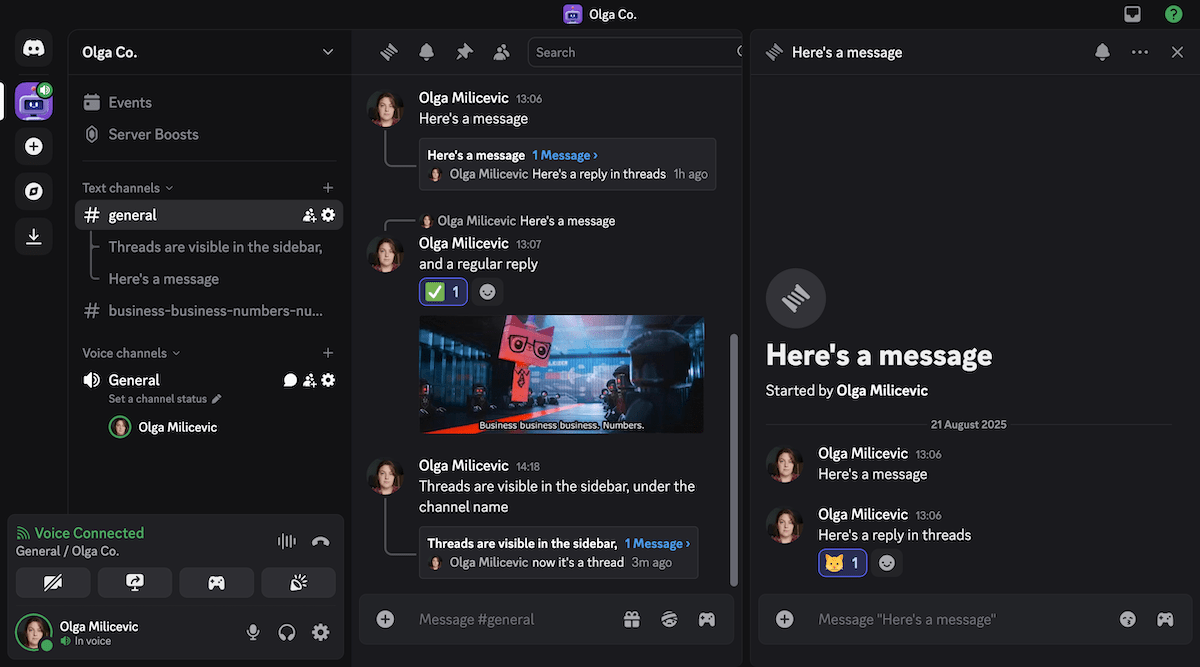Edit #general channel settings gear
The height and width of the screenshot is (667, 1200).
[328, 215]
